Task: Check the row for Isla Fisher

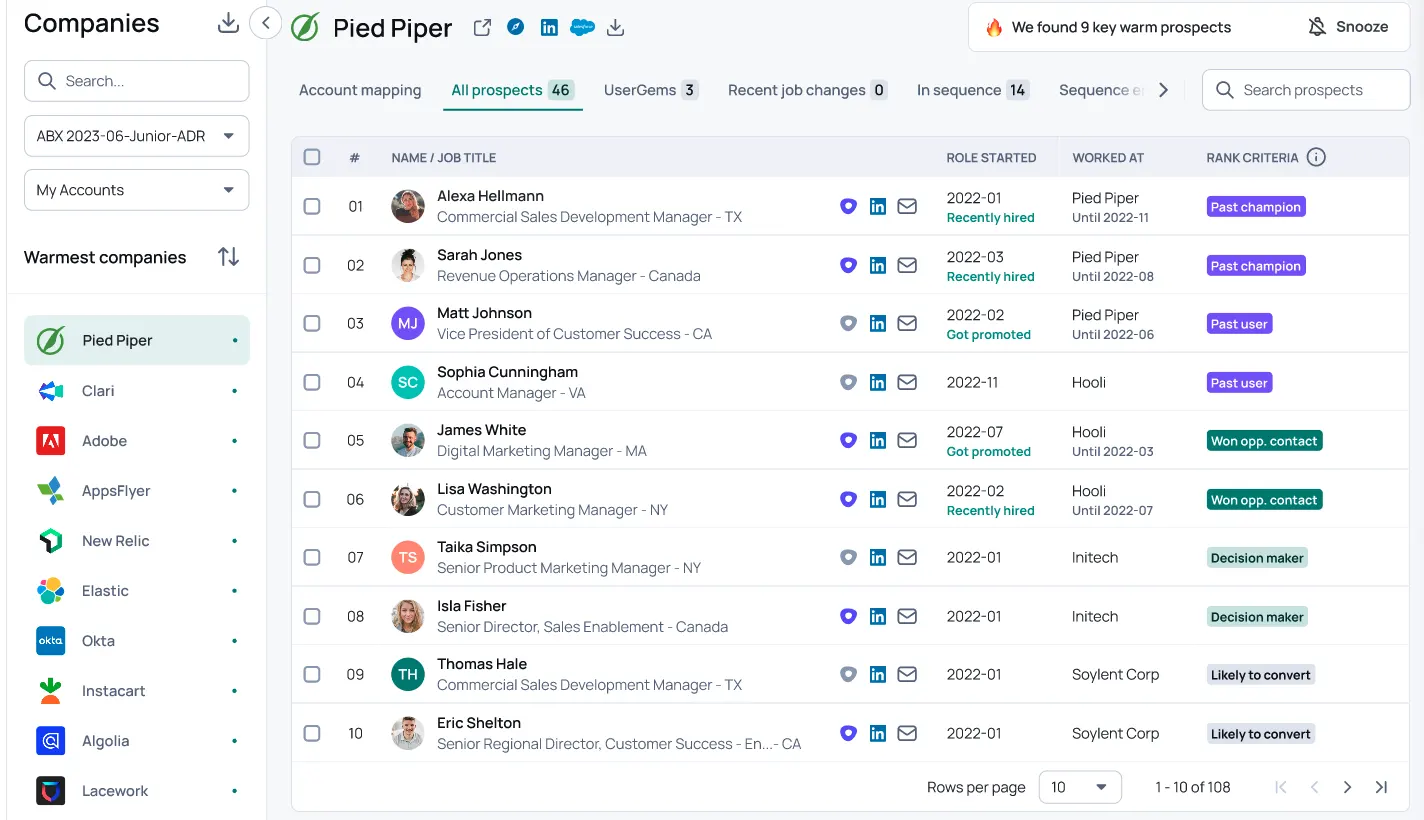Action: 312,616
